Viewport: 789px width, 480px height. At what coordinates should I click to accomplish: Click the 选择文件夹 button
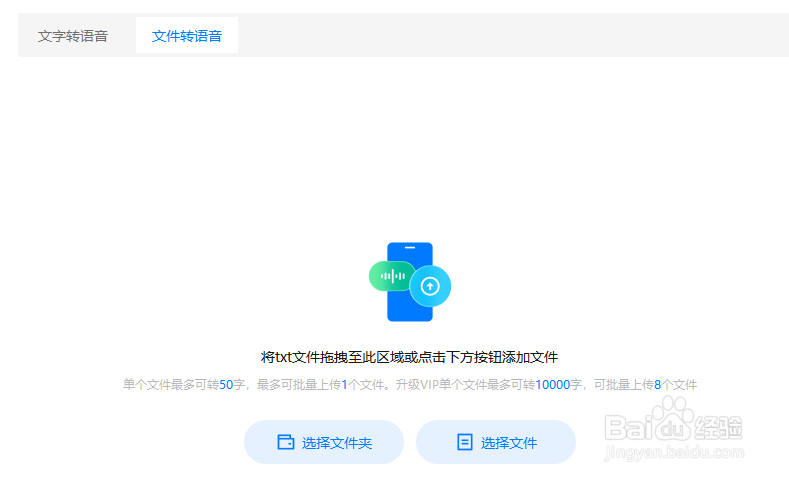[x=324, y=442]
